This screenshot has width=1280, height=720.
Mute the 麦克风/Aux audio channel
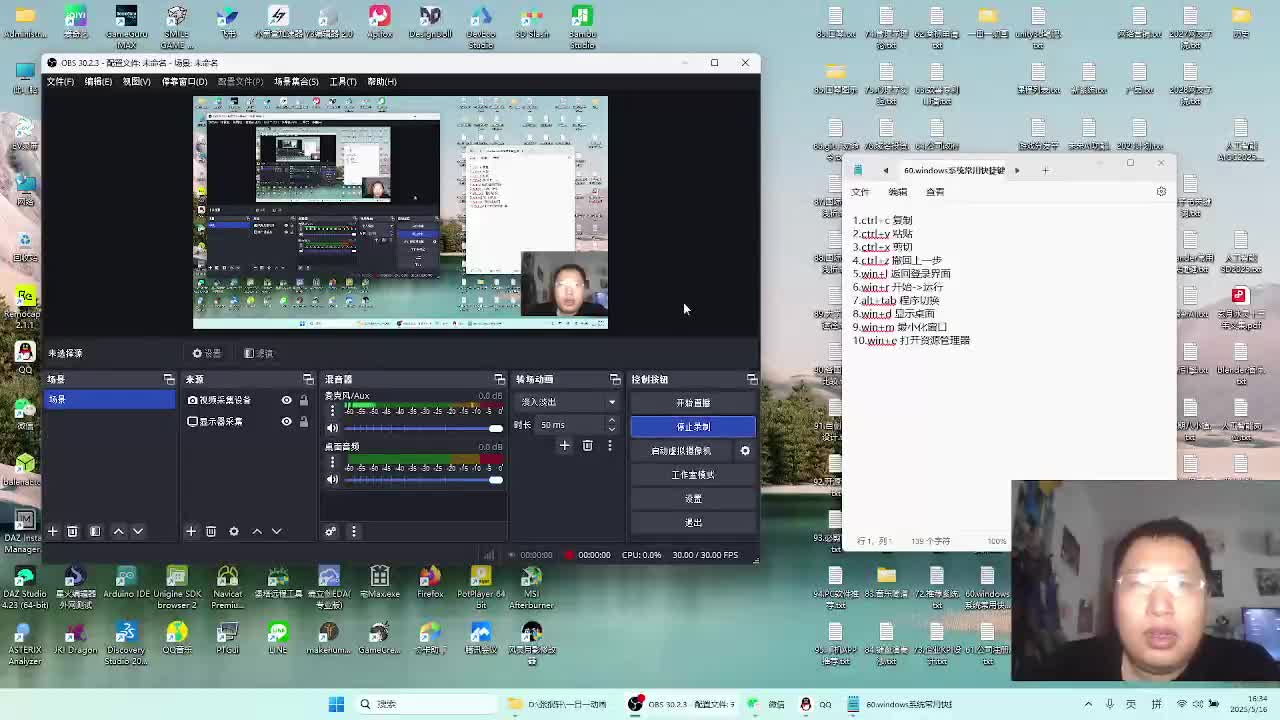333,428
